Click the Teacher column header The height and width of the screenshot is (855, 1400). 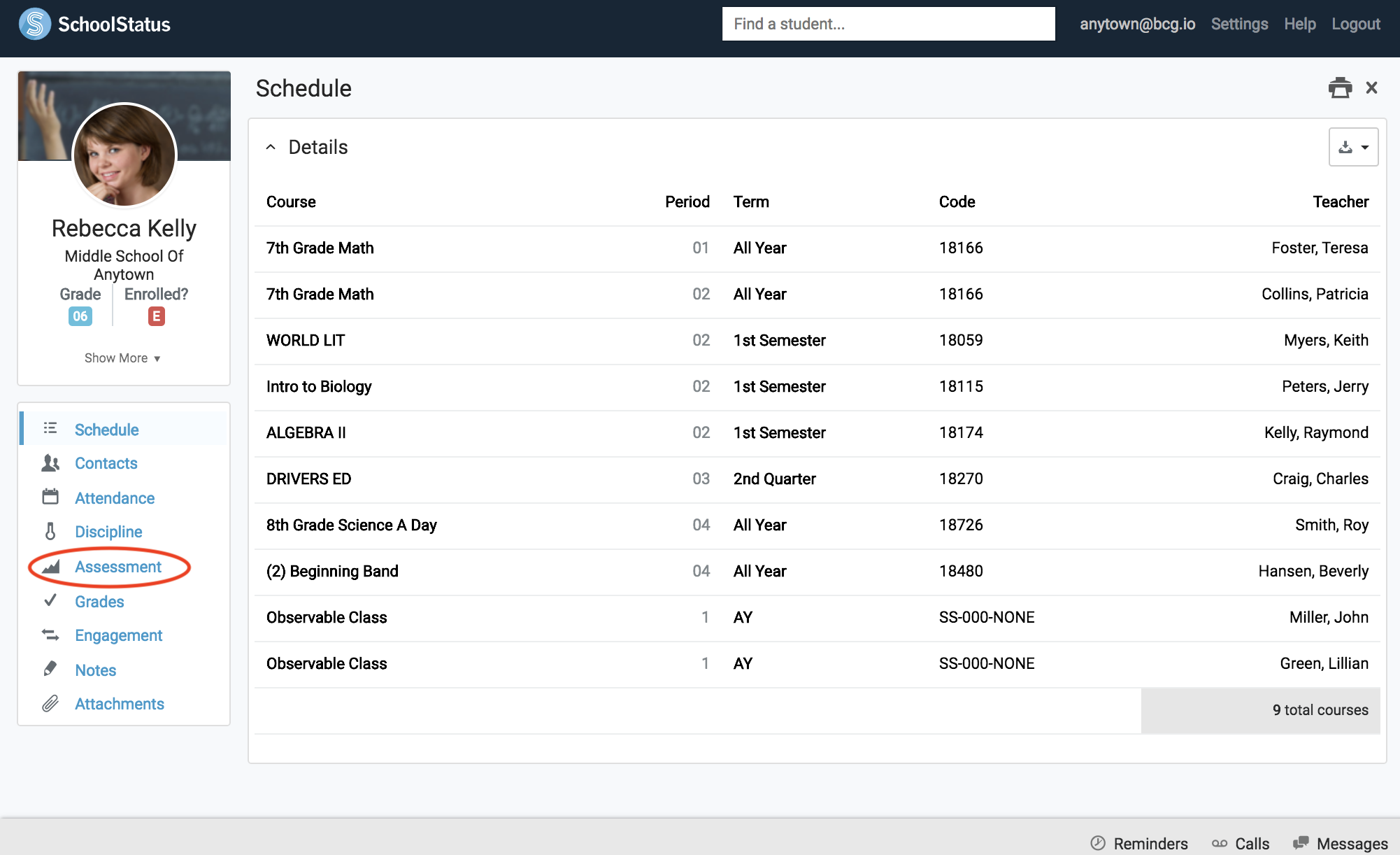tap(1340, 202)
